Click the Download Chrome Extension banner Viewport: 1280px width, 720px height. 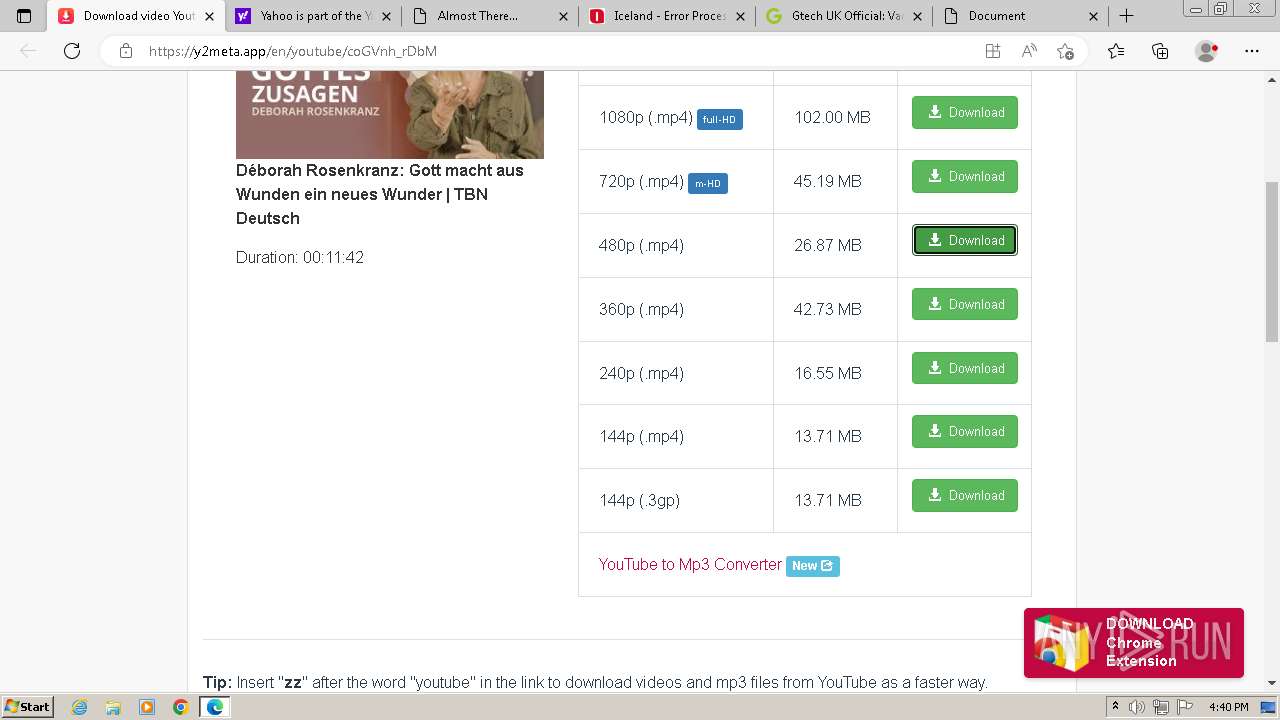click(x=1133, y=643)
